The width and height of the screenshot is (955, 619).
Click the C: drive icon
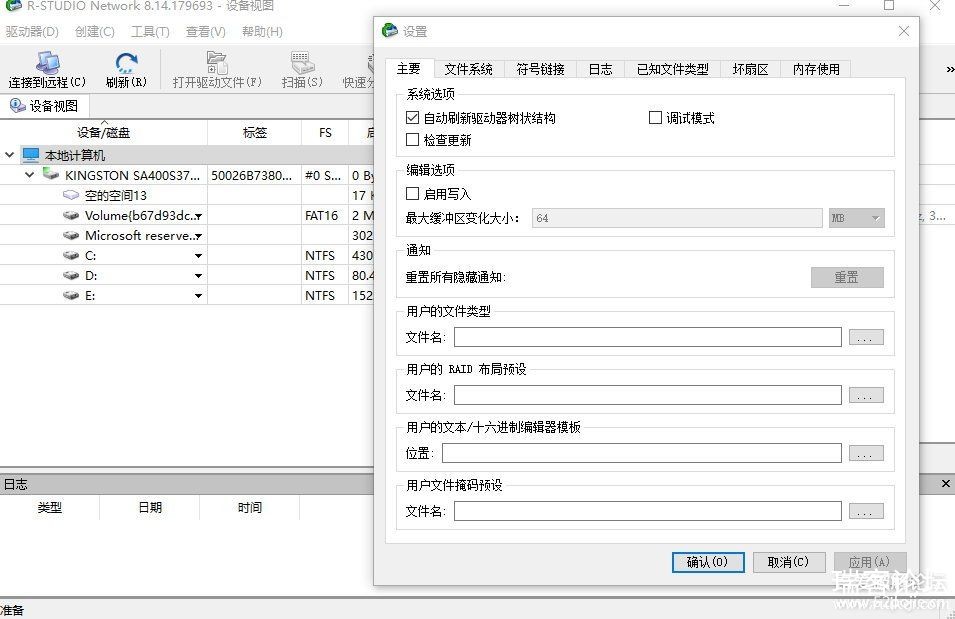coord(71,255)
